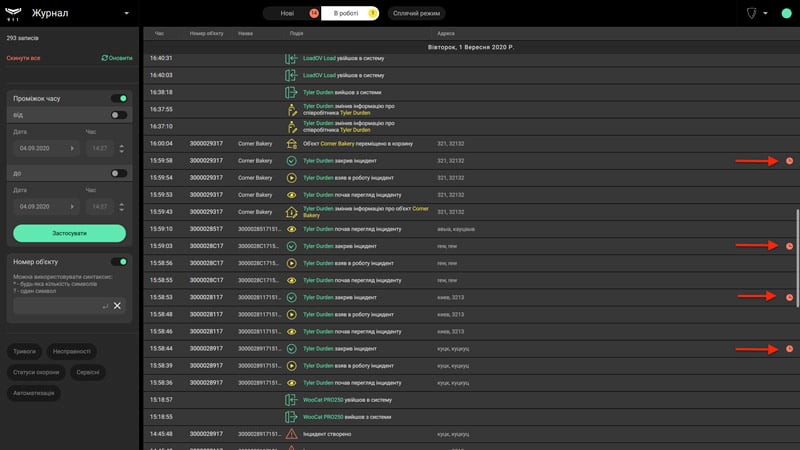The image size is (800, 450).
Task: Click the WooCat login icon at 15:18:57
Action: point(291,400)
